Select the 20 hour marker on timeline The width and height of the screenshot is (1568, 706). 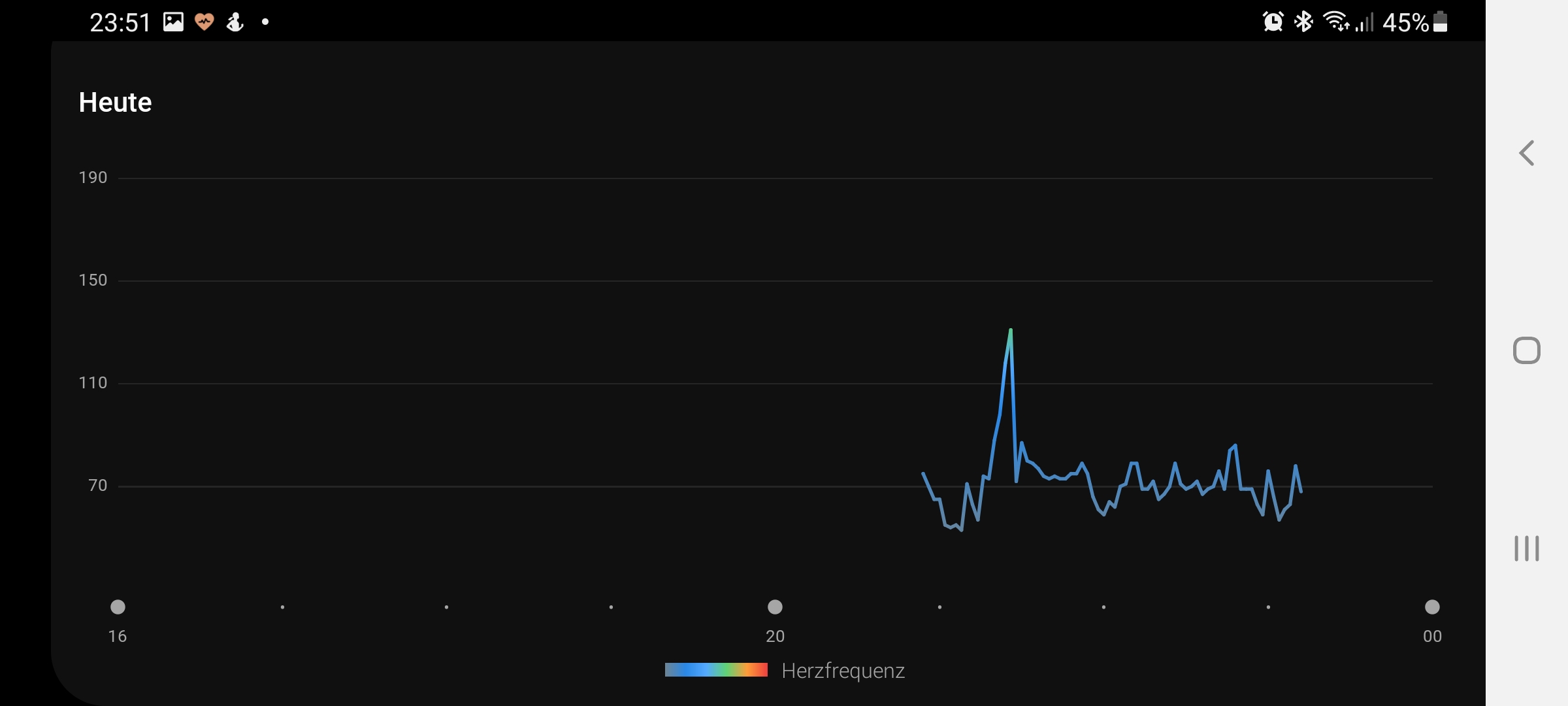pos(775,607)
